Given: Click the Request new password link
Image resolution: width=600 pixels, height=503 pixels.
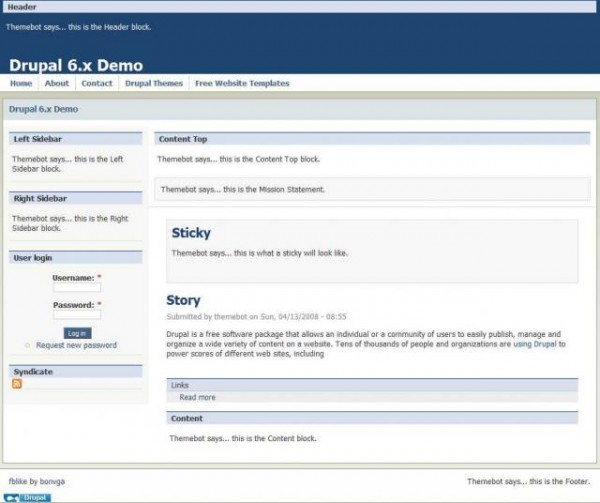Looking at the screenshot, I should coord(76,345).
